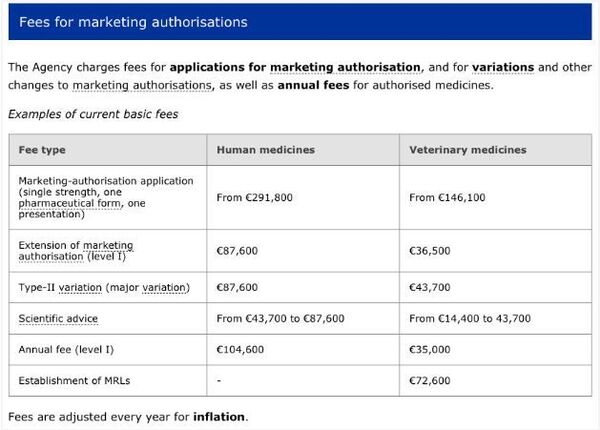Click the 'Examples of current basic fees' caption

click(93, 114)
